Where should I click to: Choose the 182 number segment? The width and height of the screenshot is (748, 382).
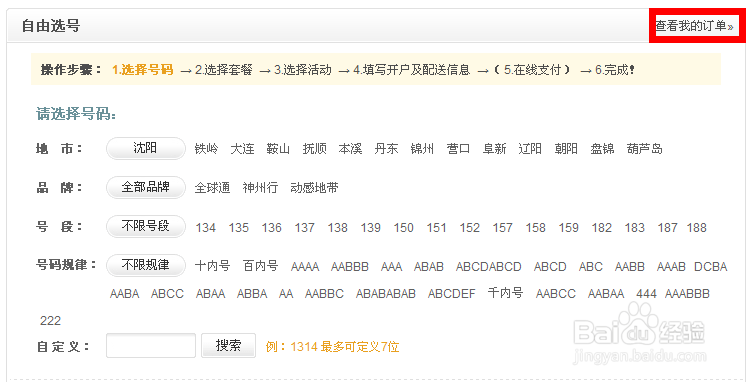[x=602, y=228]
